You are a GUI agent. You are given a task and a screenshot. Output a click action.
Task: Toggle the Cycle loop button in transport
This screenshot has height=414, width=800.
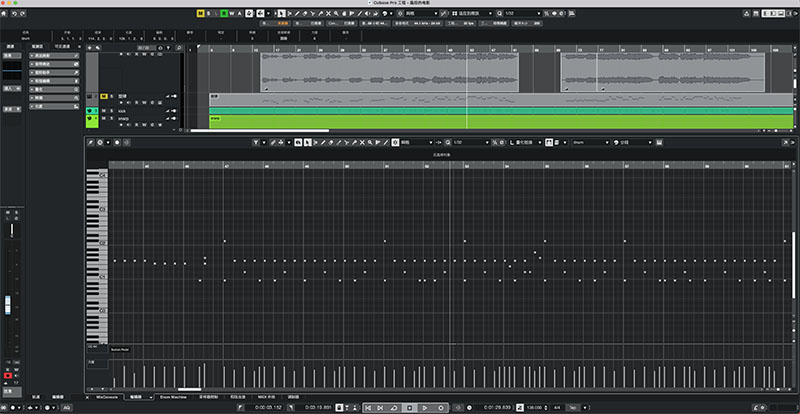(394, 407)
